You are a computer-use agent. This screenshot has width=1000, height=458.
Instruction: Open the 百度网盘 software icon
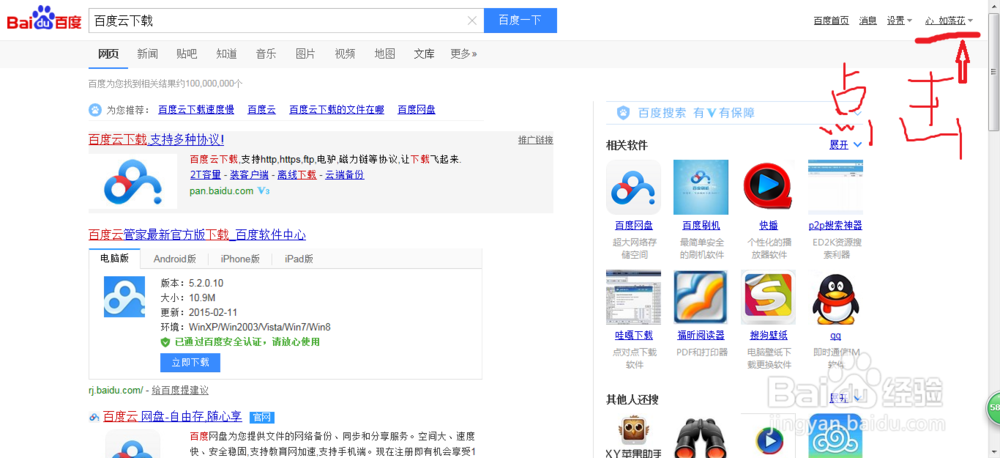point(633,187)
